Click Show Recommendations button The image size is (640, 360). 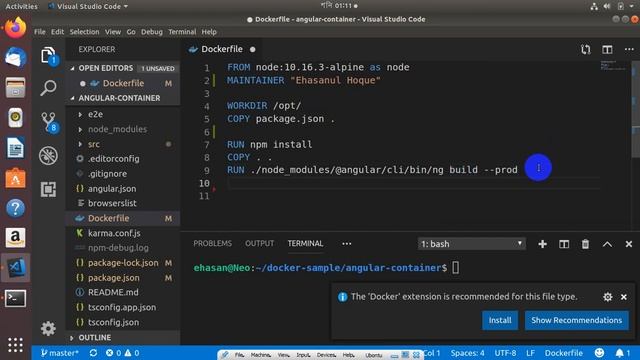(577, 320)
